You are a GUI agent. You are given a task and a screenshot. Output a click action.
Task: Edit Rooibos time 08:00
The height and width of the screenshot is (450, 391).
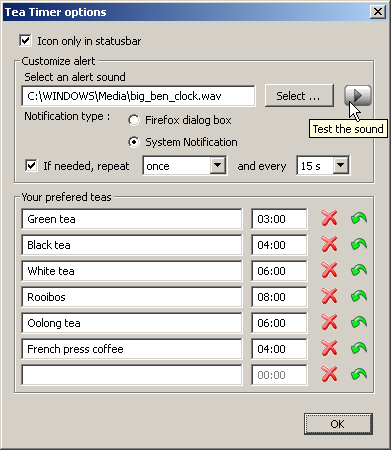(279, 297)
